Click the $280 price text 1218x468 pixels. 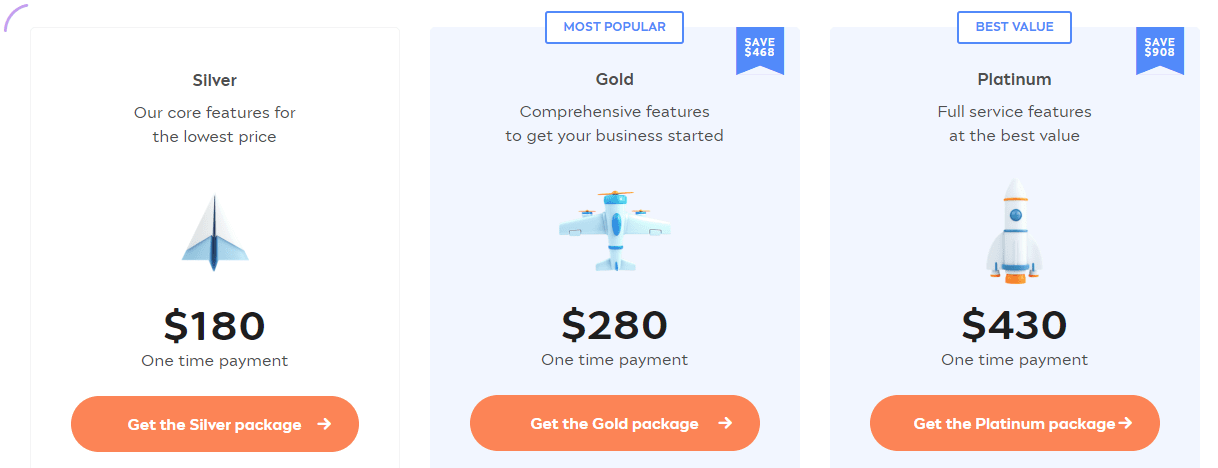click(x=615, y=325)
